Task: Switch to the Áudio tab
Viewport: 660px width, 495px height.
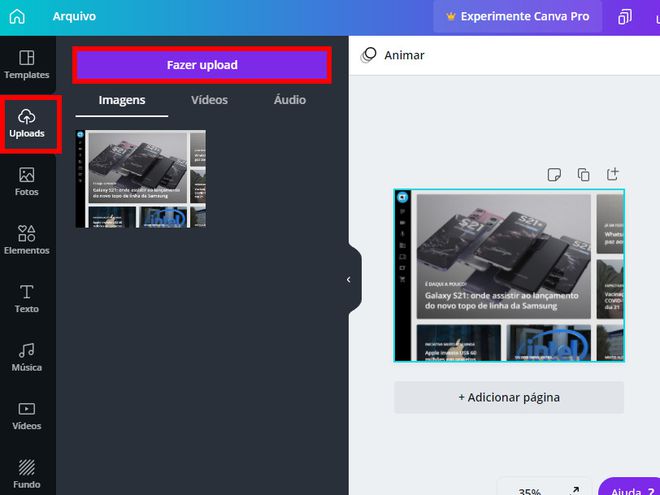Action: (290, 100)
